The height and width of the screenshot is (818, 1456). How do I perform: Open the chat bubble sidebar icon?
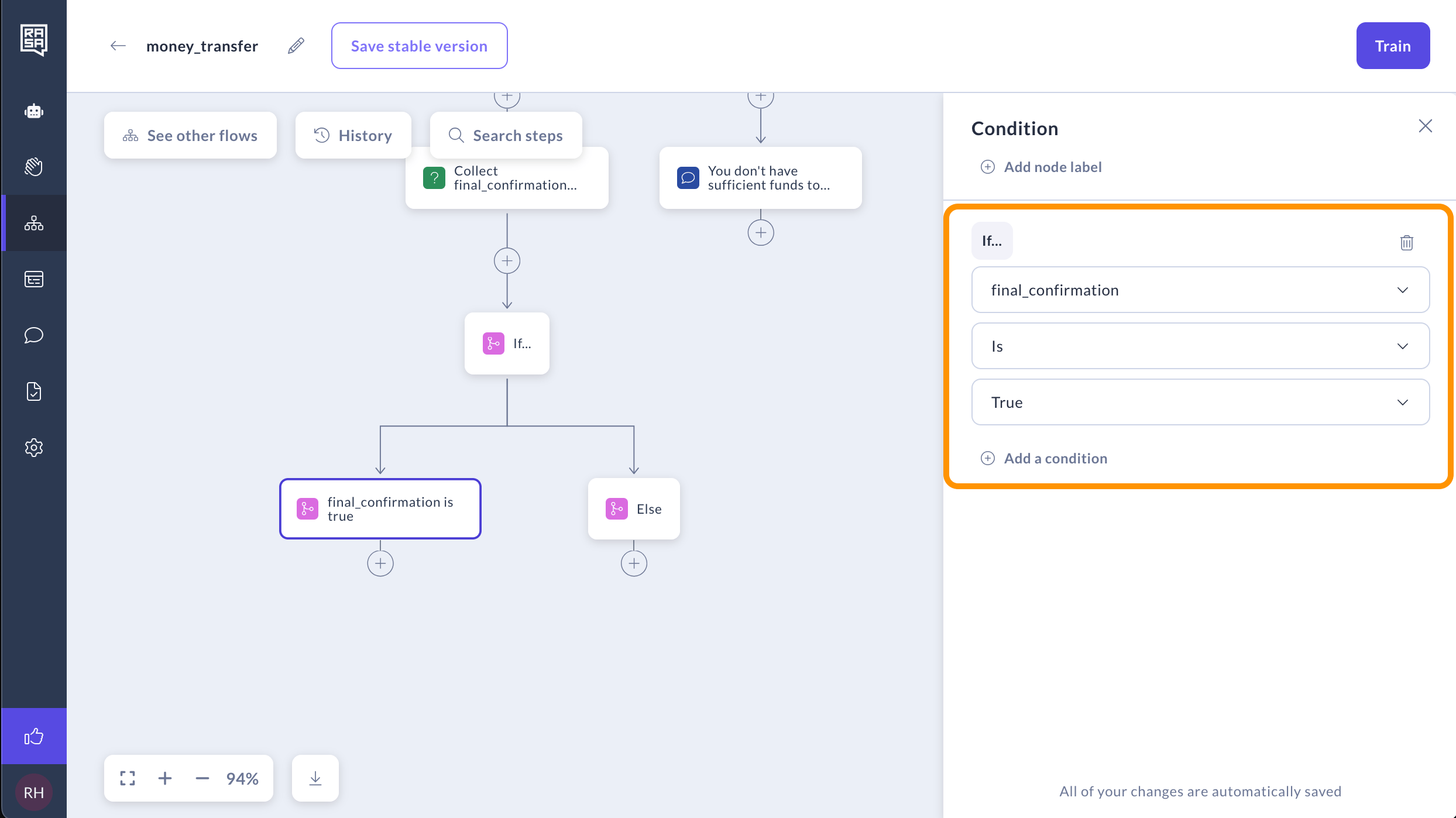34,335
